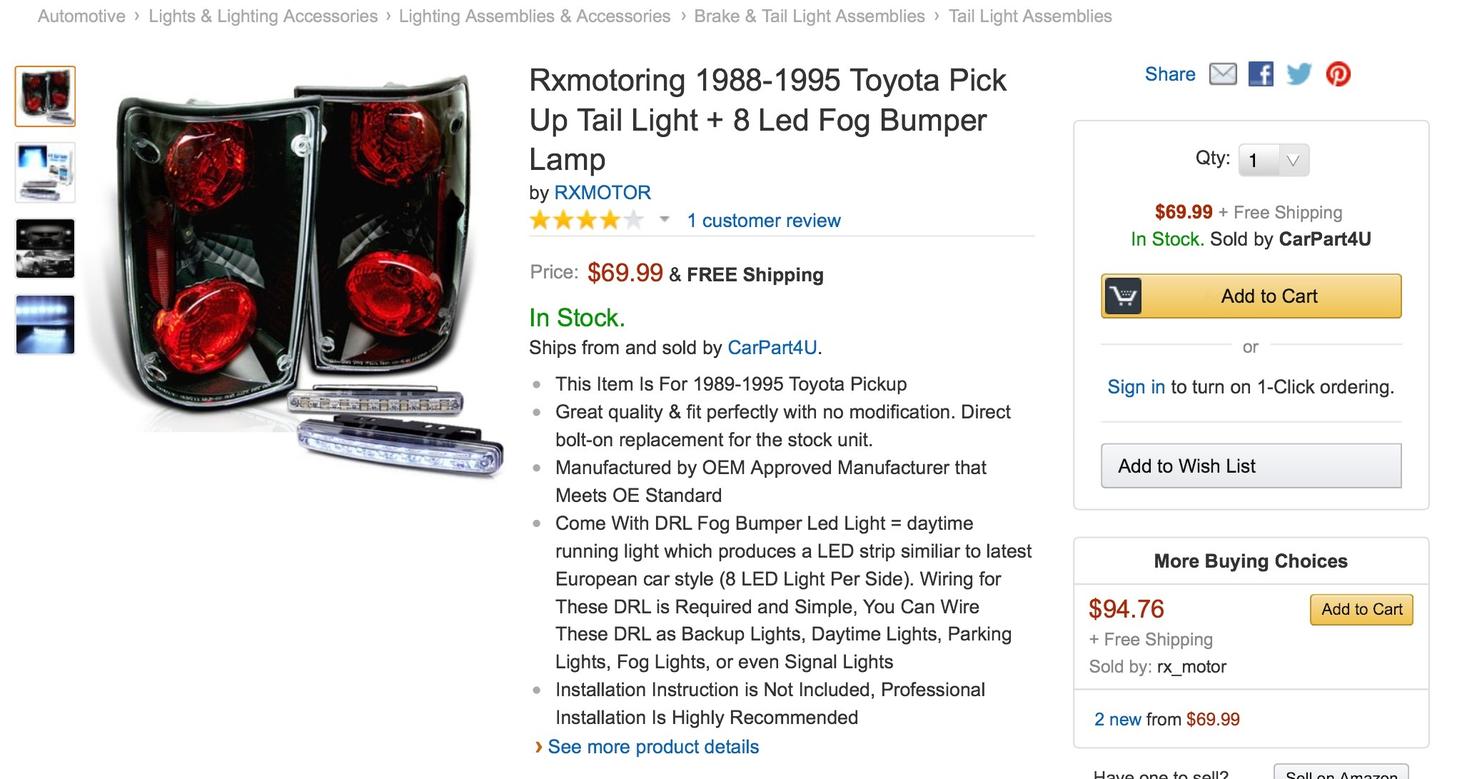Click the cart icon on Add to Cart
Screen dimensions: 1462x779
click(1123, 296)
